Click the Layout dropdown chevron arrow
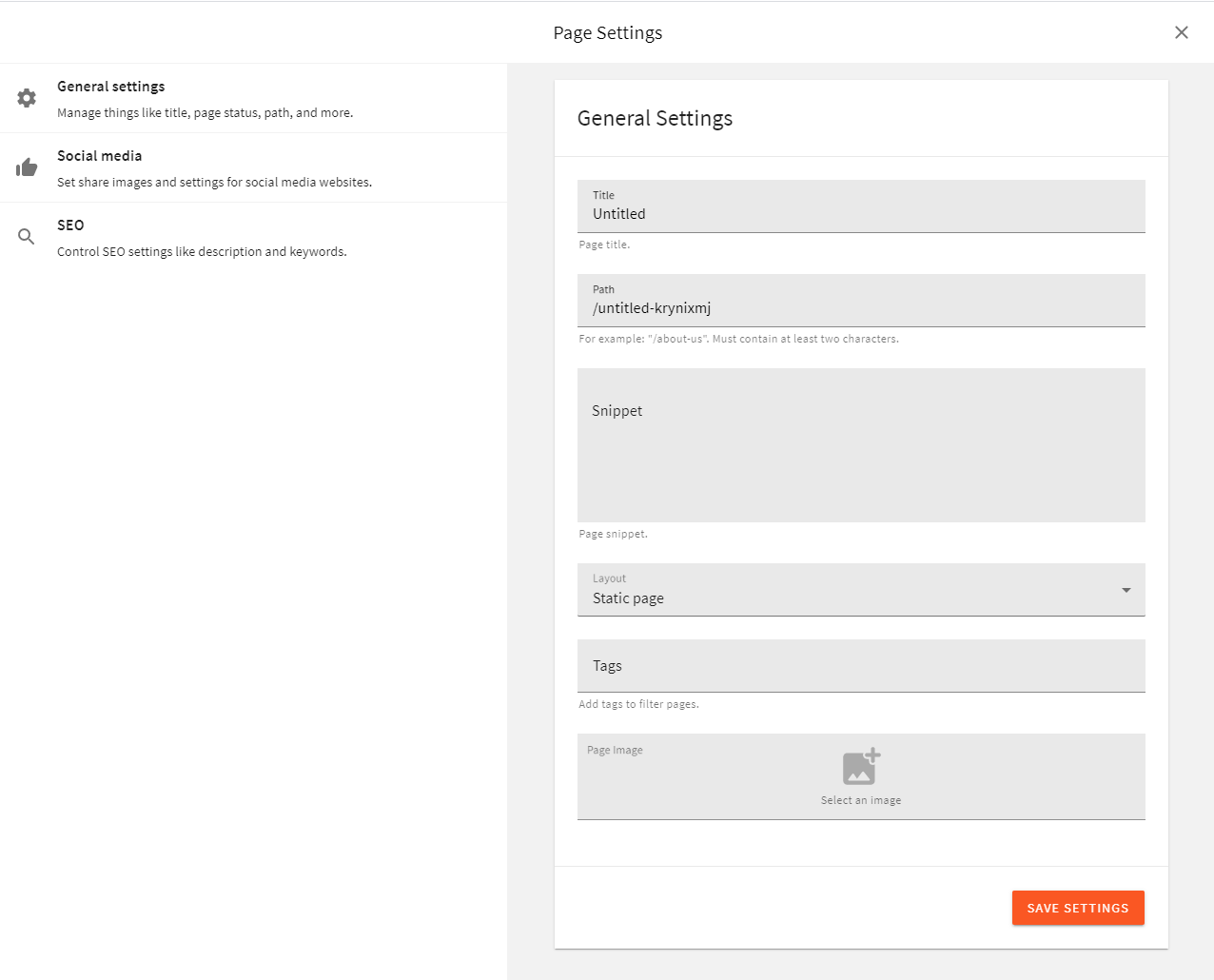 pos(1126,590)
